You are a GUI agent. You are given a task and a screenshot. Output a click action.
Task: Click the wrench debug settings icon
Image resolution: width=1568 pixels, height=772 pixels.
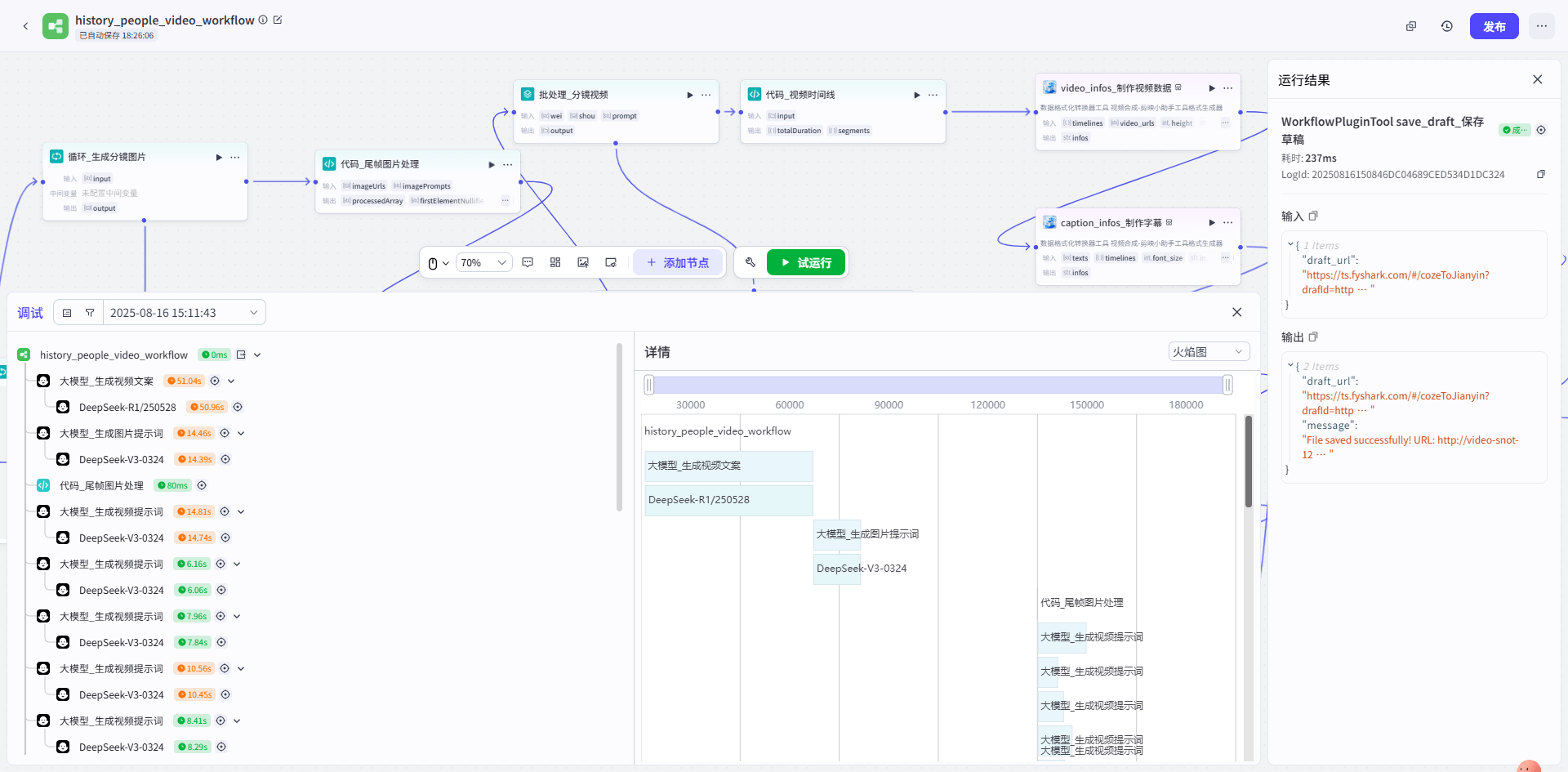click(x=751, y=262)
